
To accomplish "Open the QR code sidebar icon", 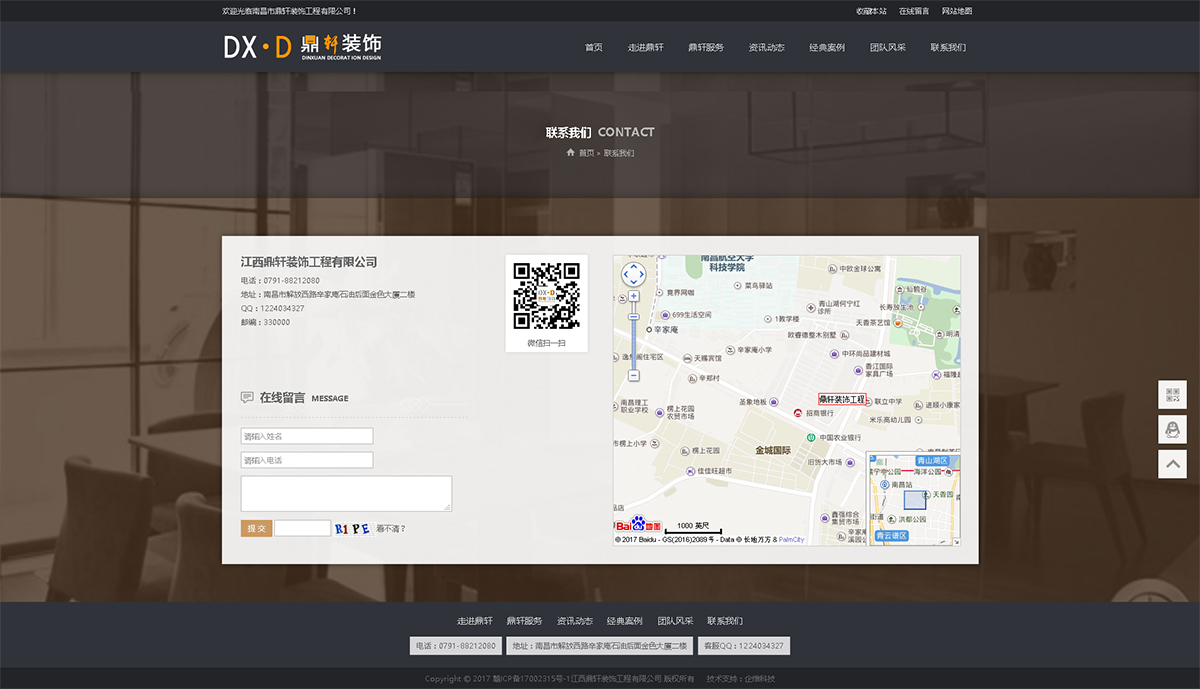I will pos(1172,394).
